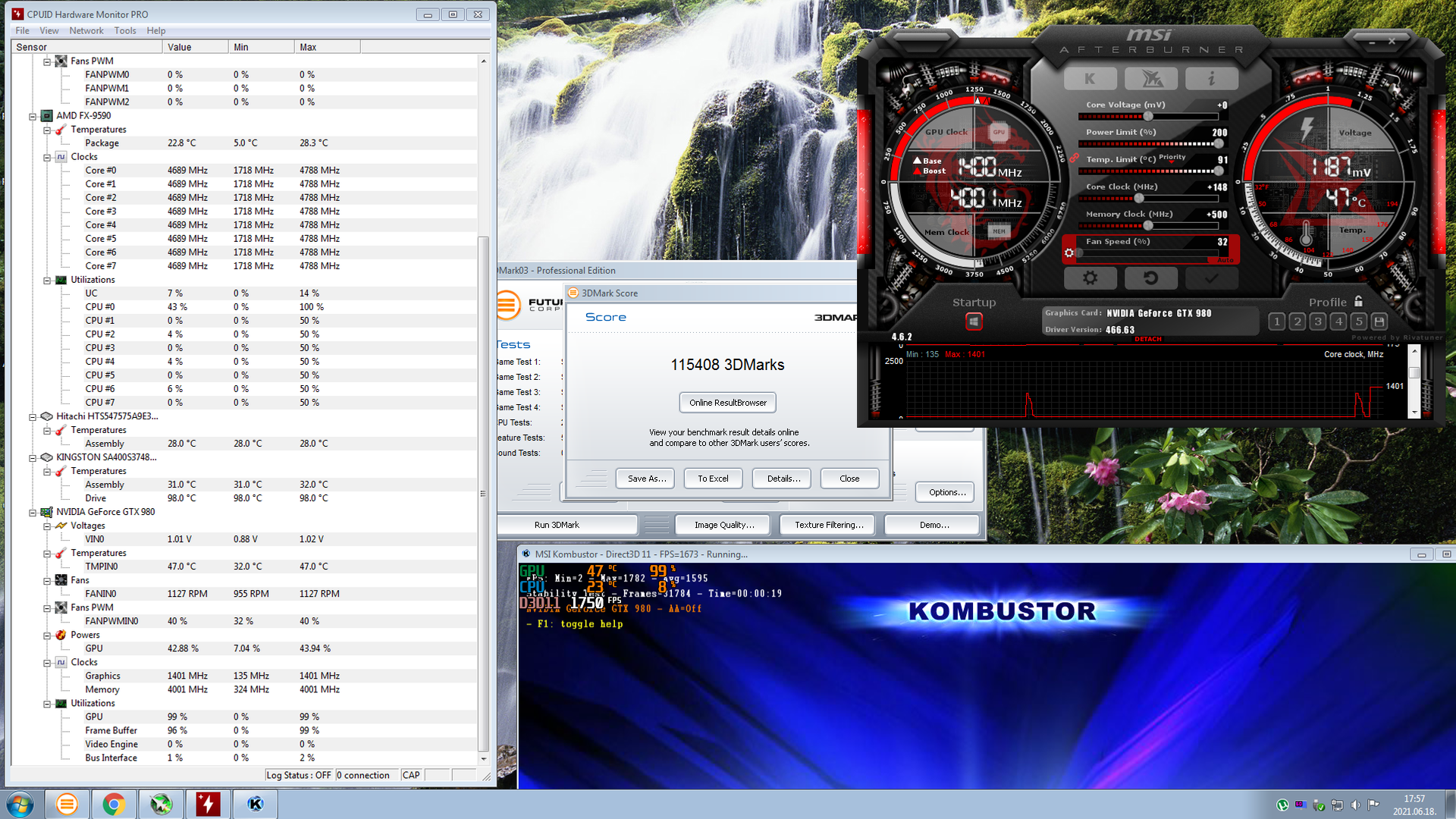Open the Kombustor K button in Afterburner
Image resolution: width=1456 pixels, height=819 pixels.
(x=1090, y=78)
